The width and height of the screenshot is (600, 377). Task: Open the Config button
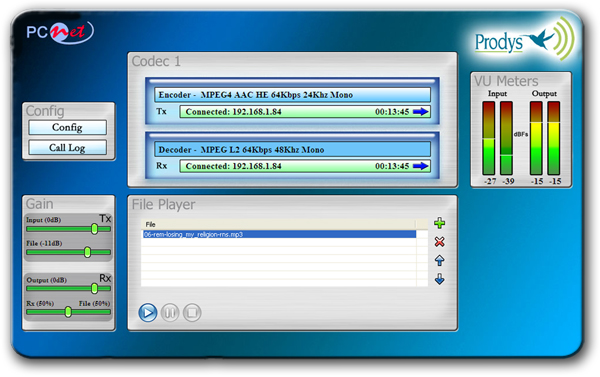(x=67, y=127)
